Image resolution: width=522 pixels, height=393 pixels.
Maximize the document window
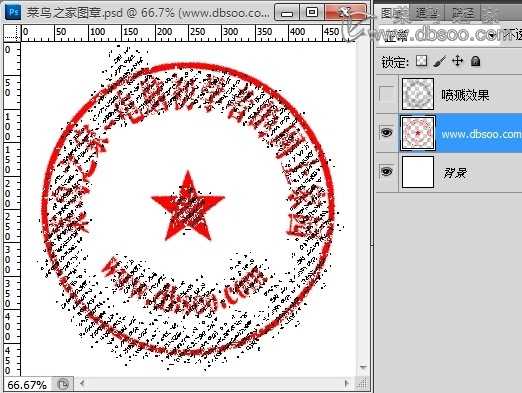[312, 13]
